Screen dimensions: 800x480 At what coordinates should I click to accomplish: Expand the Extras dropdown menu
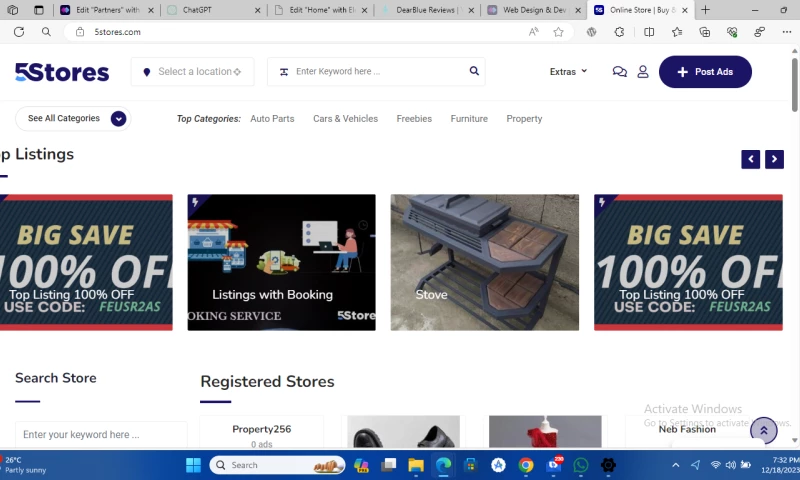tap(568, 71)
